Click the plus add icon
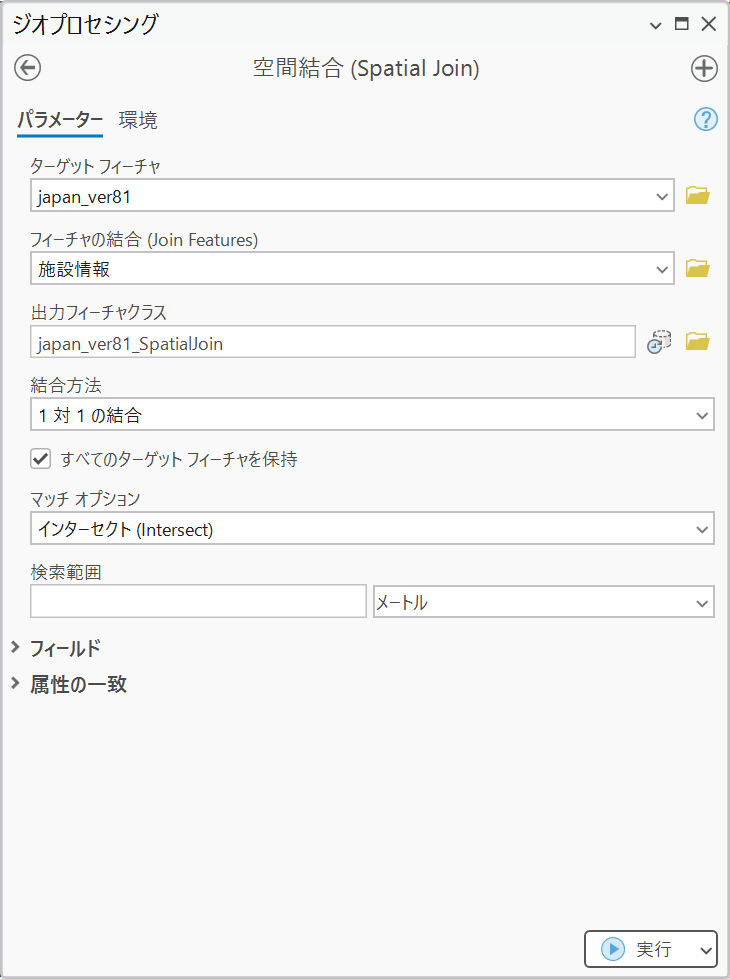The image size is (730, 979). tap(704, 68)
